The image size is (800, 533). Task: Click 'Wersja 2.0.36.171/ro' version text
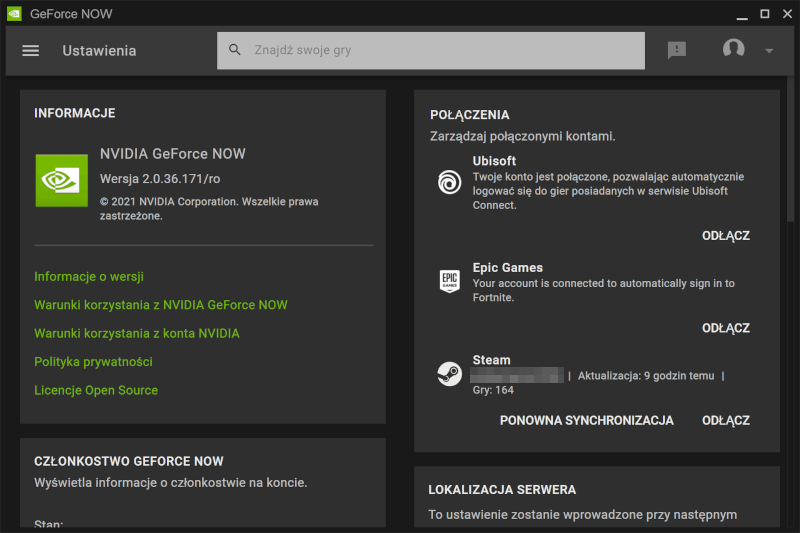point(160,179)
